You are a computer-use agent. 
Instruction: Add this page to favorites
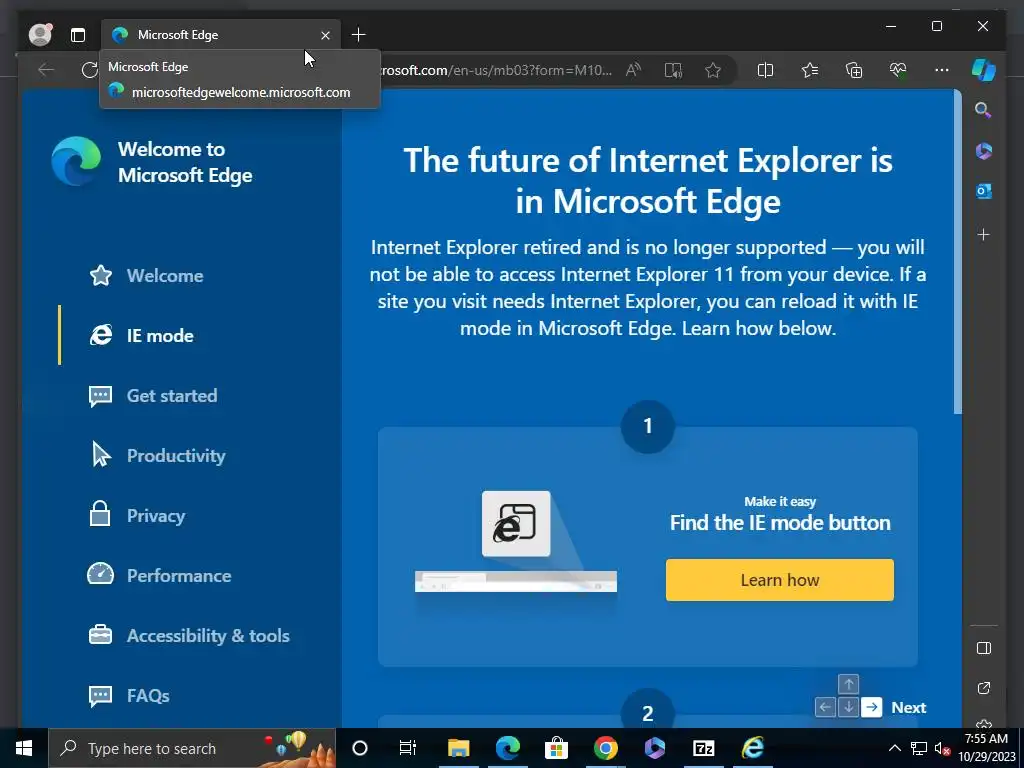pyautogui.click(x=712, y=70)
